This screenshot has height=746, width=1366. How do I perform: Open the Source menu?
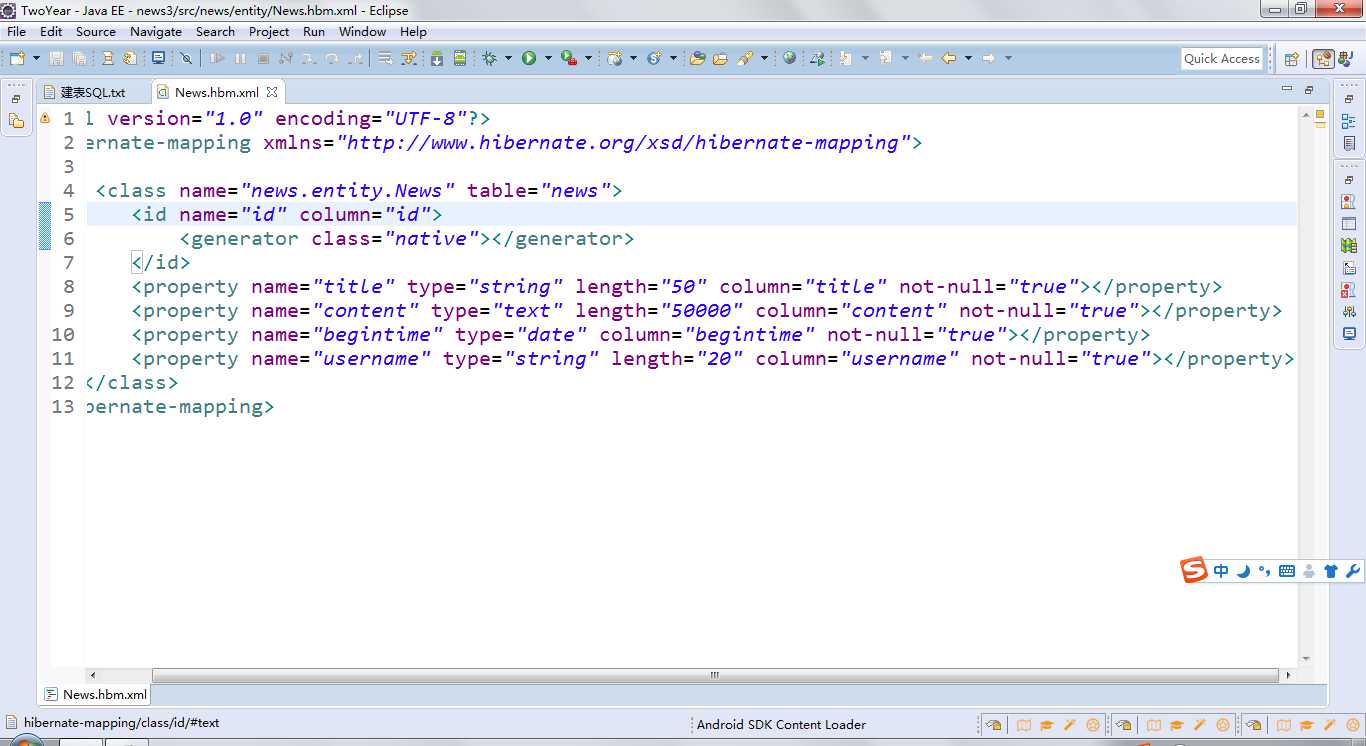(96, 31)
